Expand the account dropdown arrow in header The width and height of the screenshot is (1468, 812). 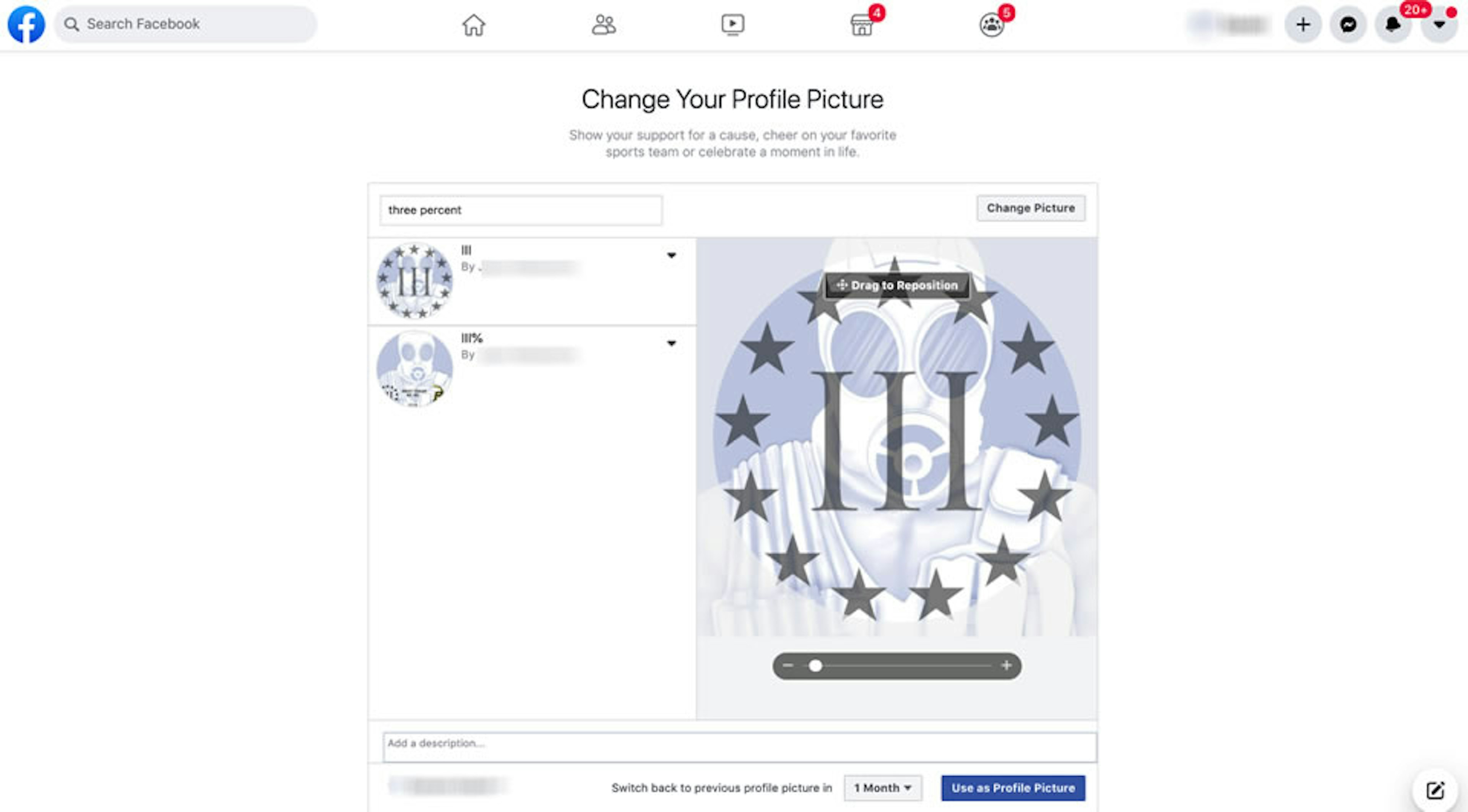(1439, 24)
